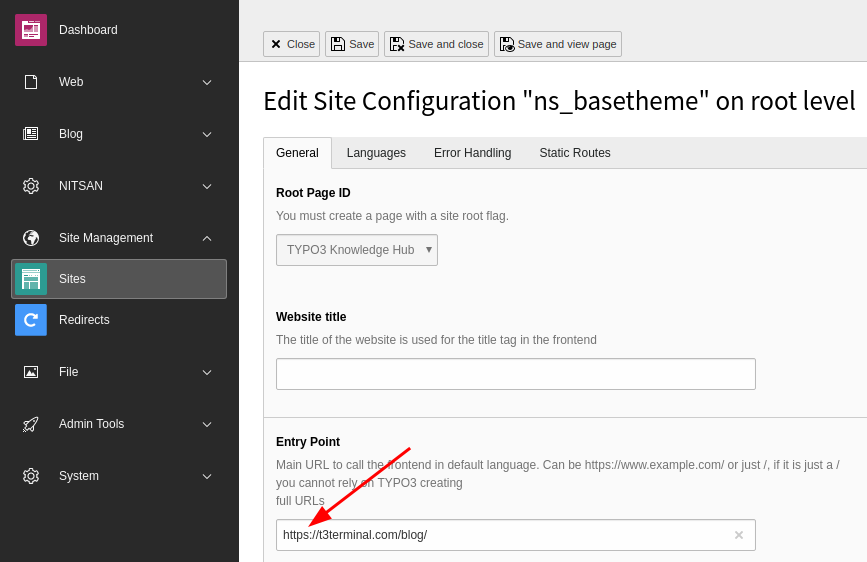Image resolution: width=867 pixels, height=562 pixels.
Task: Expand the NITSAN menu chevron
Action: point(207,186)
